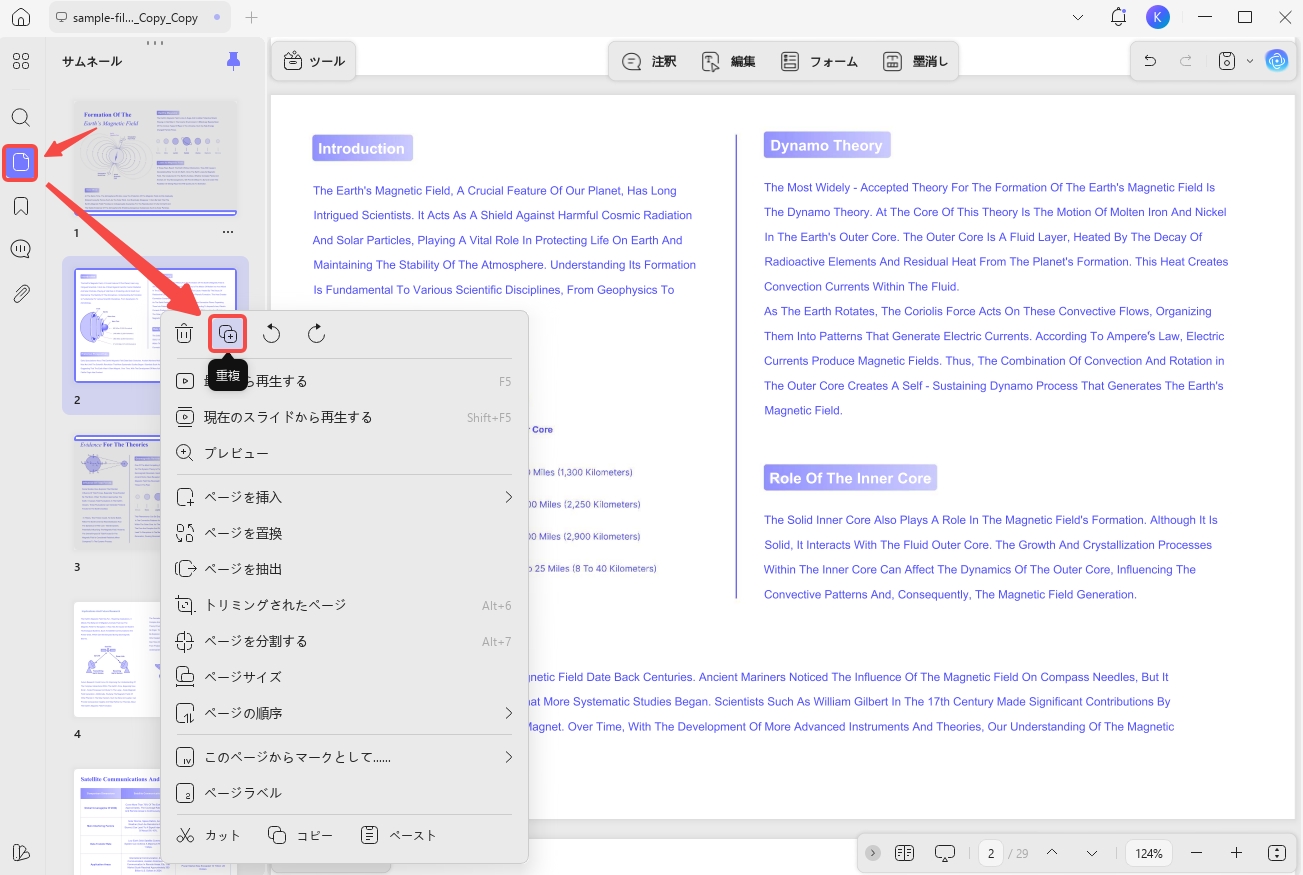1303x875 pixels.
Task: Expand ページの順序 submenu
Action: 344,713
